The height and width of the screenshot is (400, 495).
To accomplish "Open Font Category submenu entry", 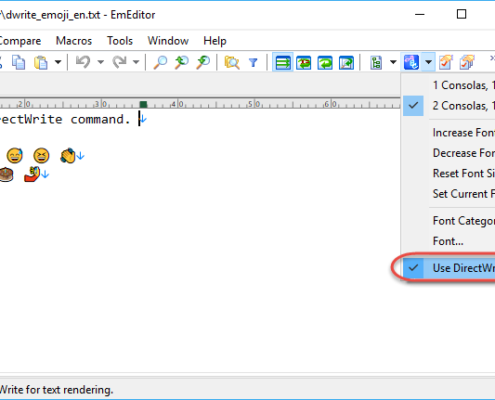I will pos(449,221).
